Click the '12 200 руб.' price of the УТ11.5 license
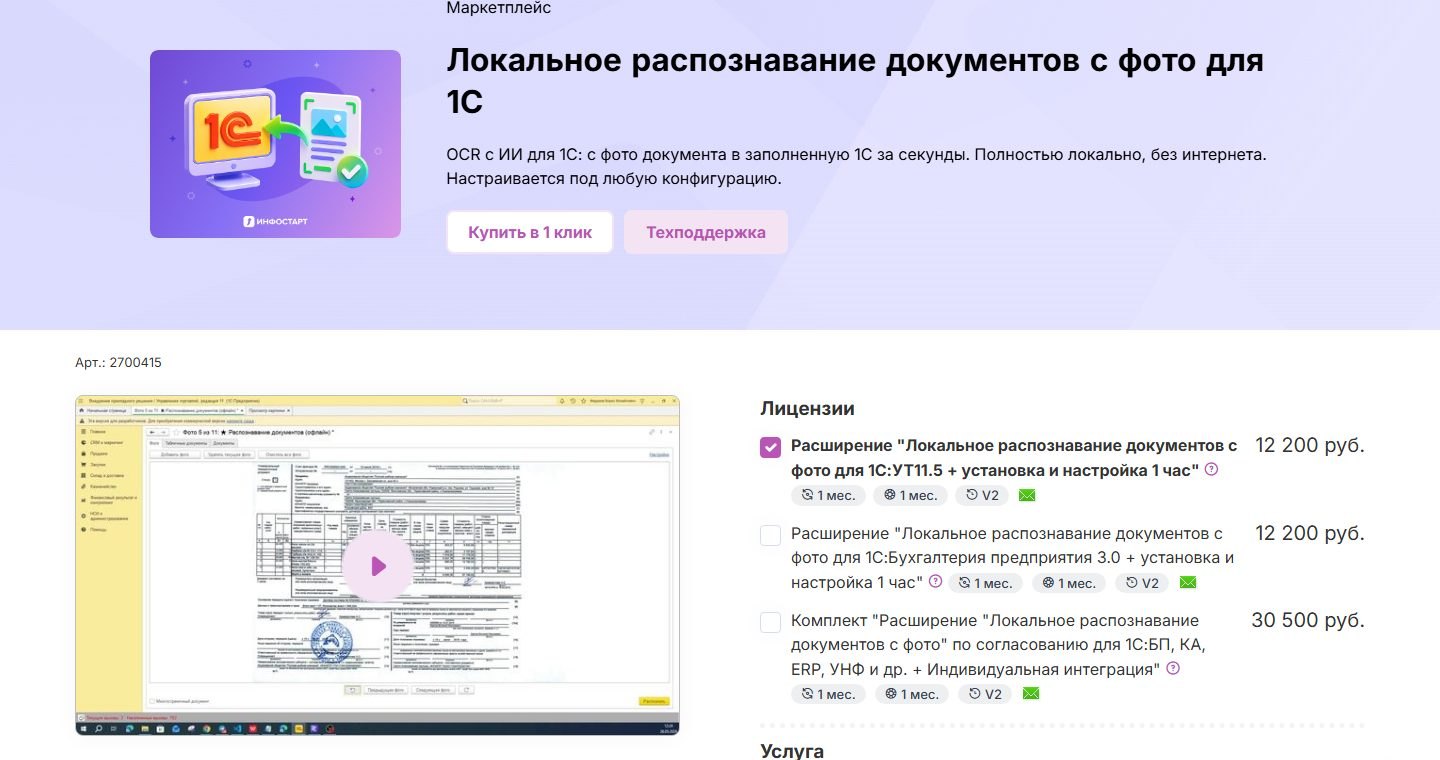This screenshot has height=760, width=1440. [x=1310, y=445]
